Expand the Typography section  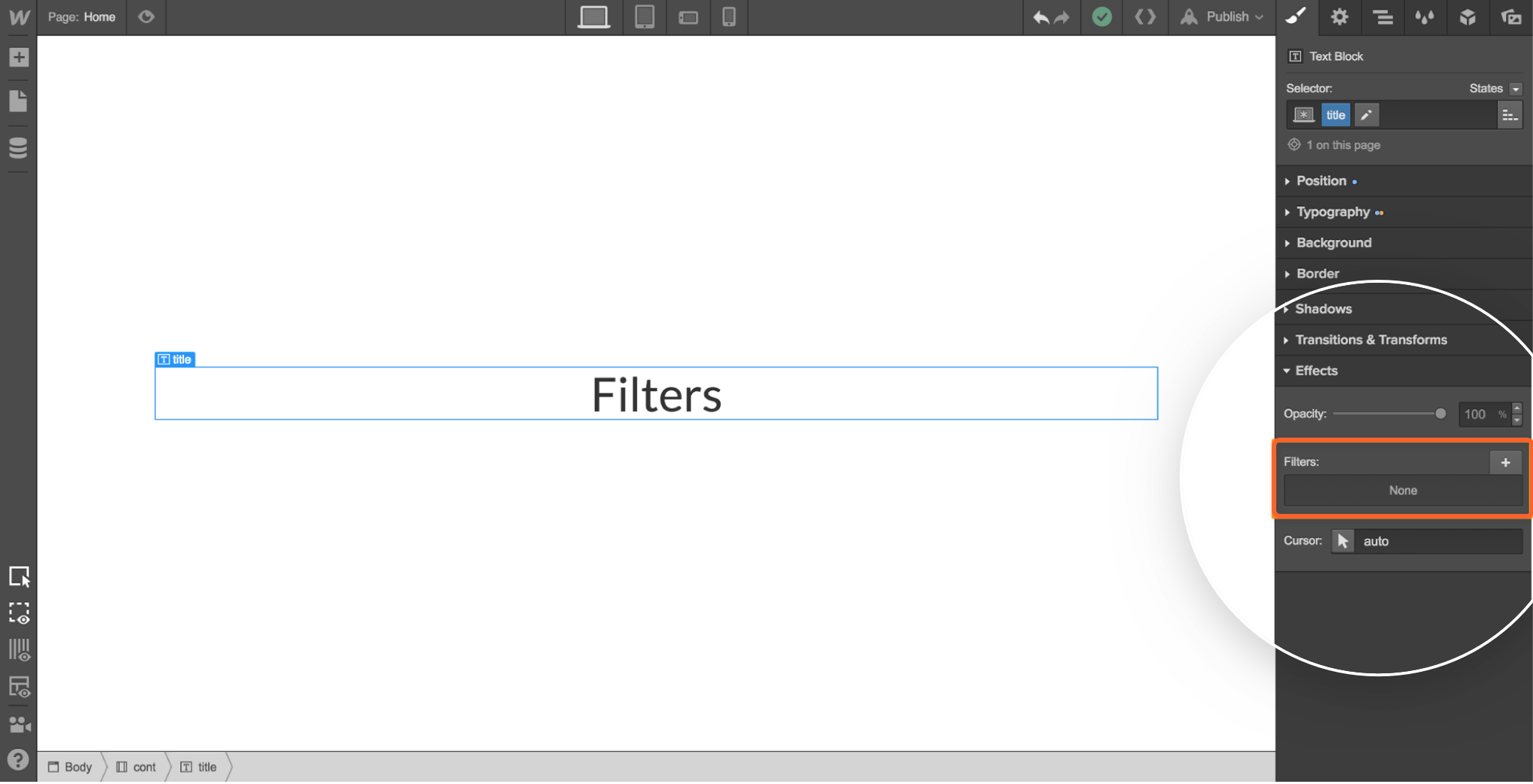coord(1334,212)
